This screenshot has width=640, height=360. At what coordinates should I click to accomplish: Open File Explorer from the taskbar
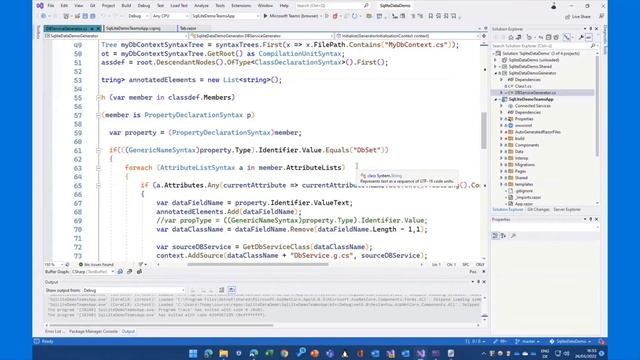click(x=224, y=353)
